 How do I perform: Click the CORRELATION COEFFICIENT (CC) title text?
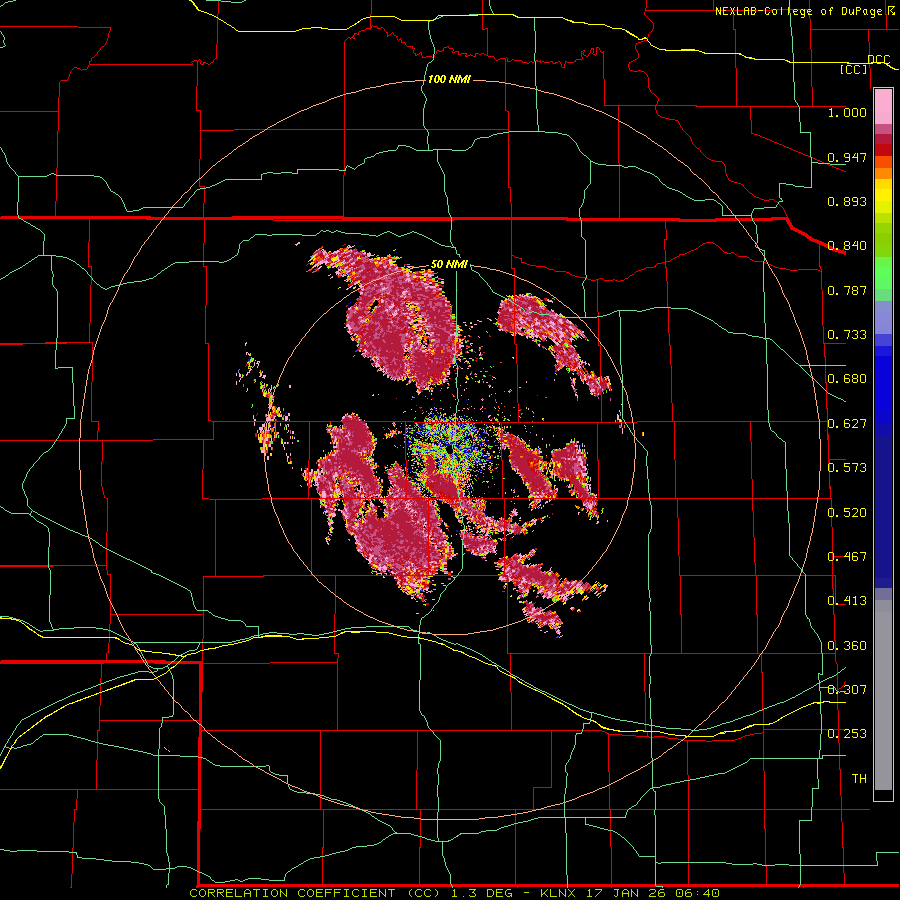tap(315, 893)
